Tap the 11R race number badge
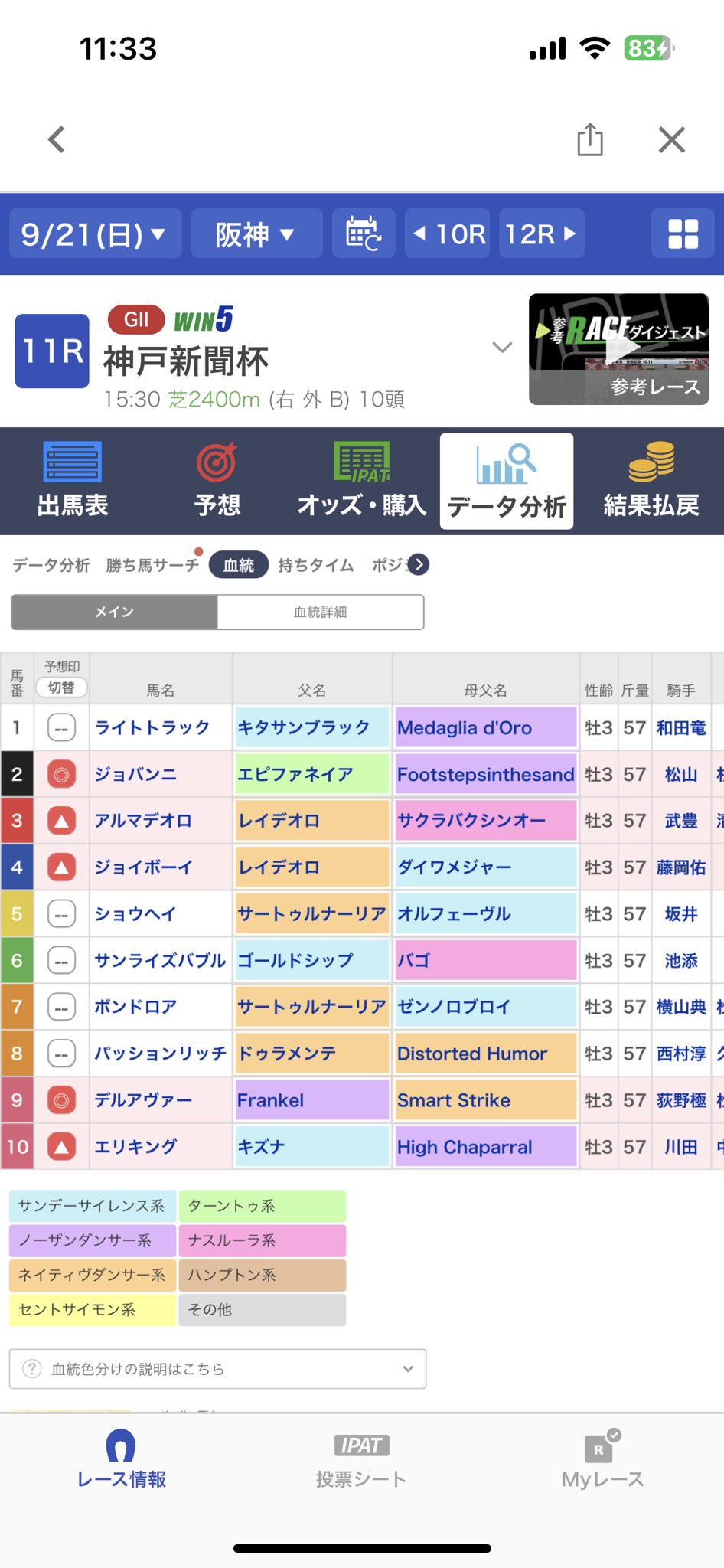The height and width of the screenshot is (1568, 724). 52,351
